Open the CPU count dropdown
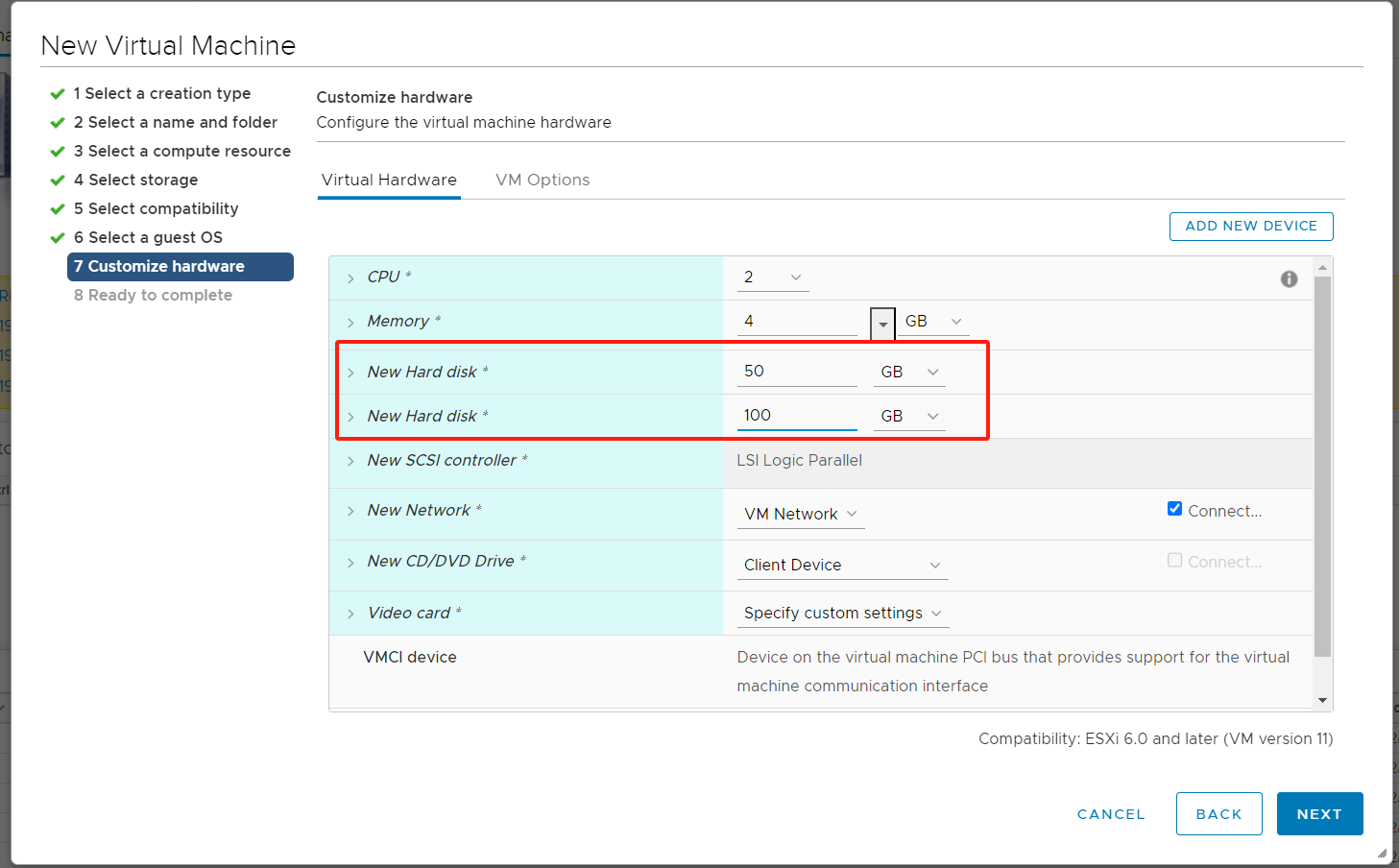 click(x=773, y=277)
